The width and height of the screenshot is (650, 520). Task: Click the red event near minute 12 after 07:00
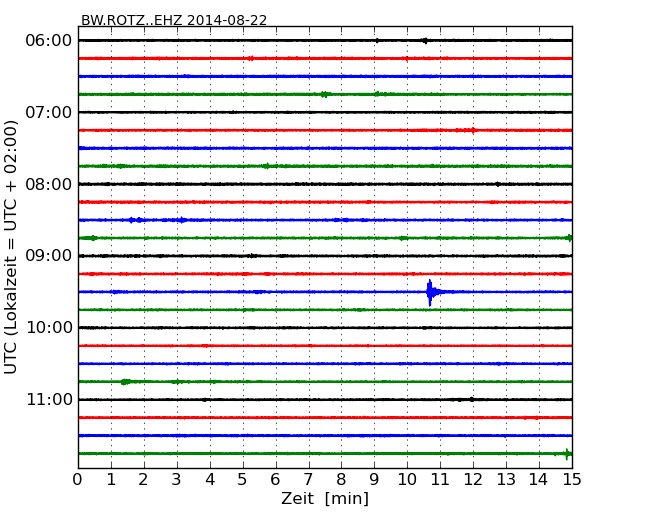point(473,131)
